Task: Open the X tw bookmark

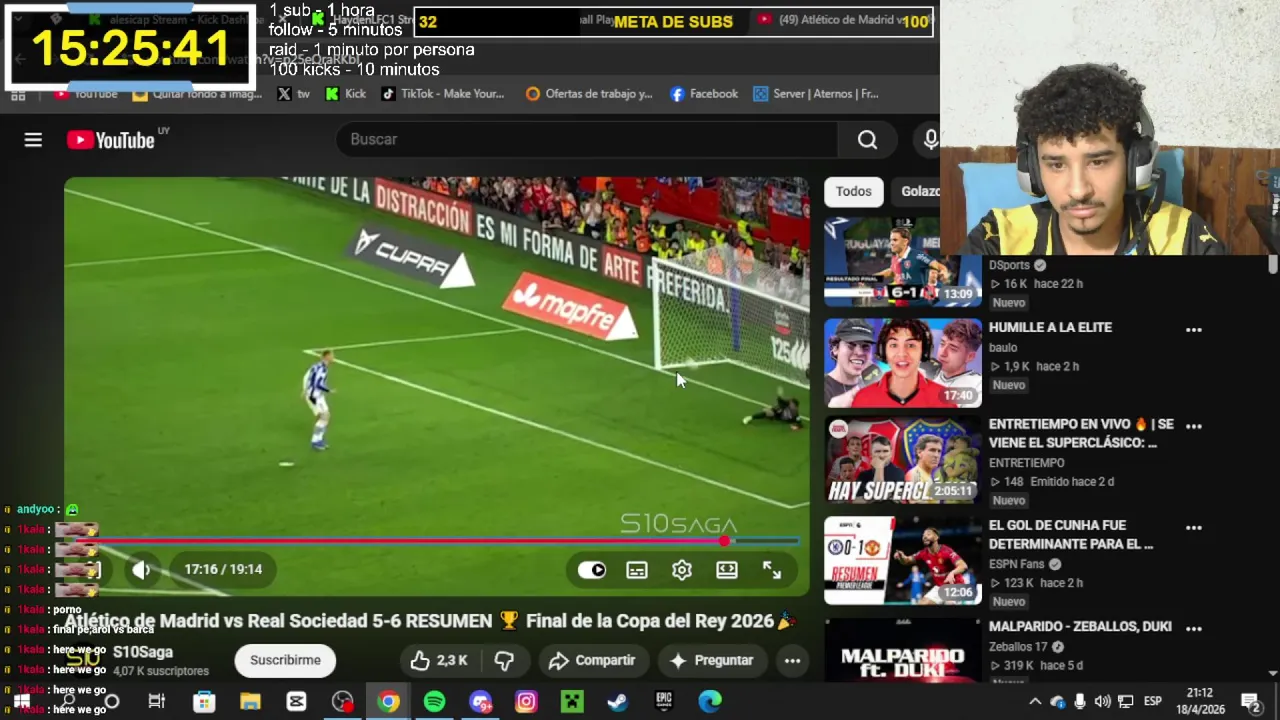Action: coord(294,94)
